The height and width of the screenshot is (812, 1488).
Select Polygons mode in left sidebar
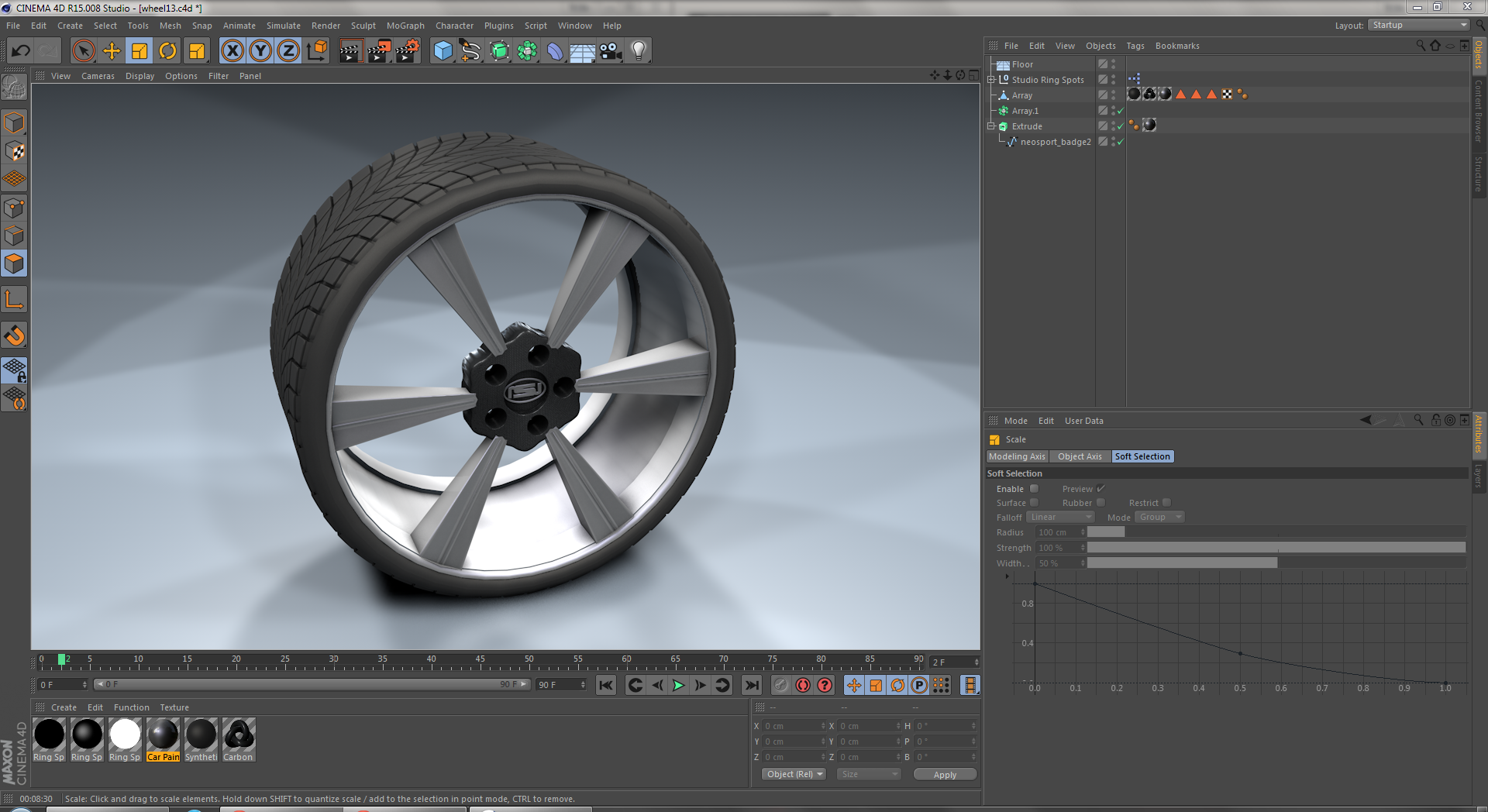click(x=14, y=264)
